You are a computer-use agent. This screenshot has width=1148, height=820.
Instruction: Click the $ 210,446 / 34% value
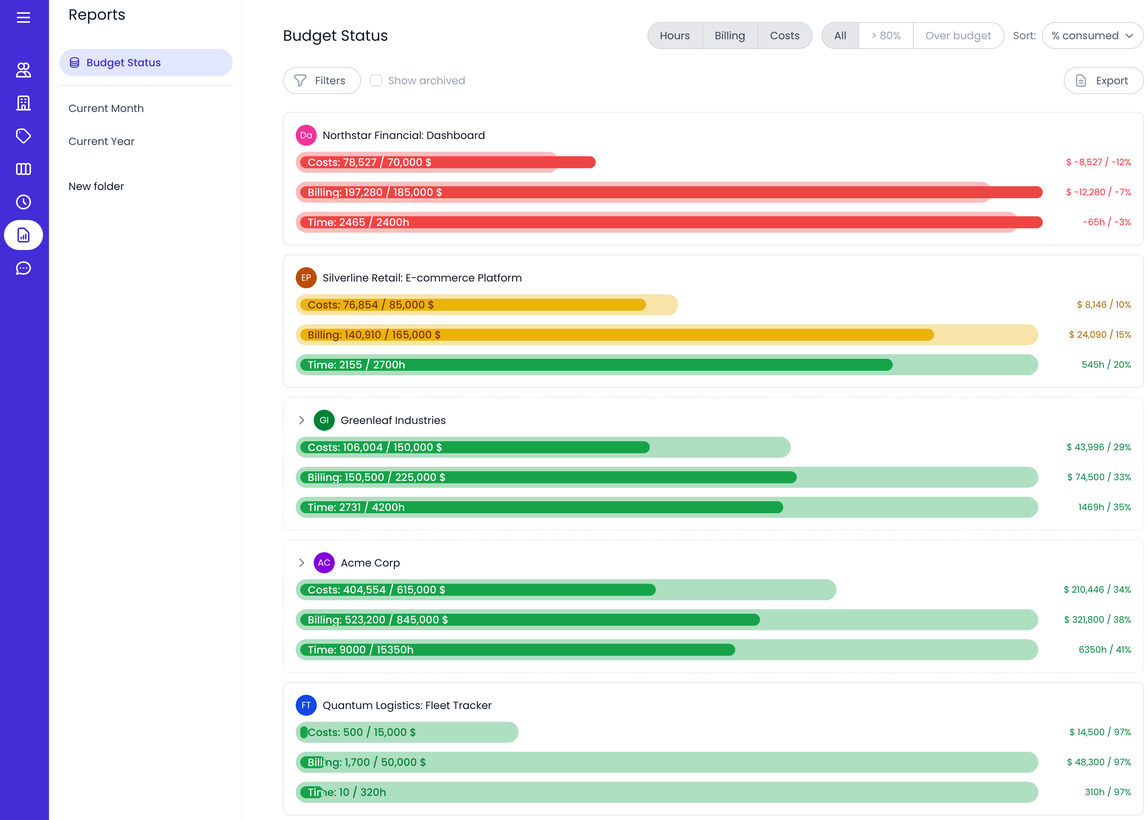pos(1097,590)
